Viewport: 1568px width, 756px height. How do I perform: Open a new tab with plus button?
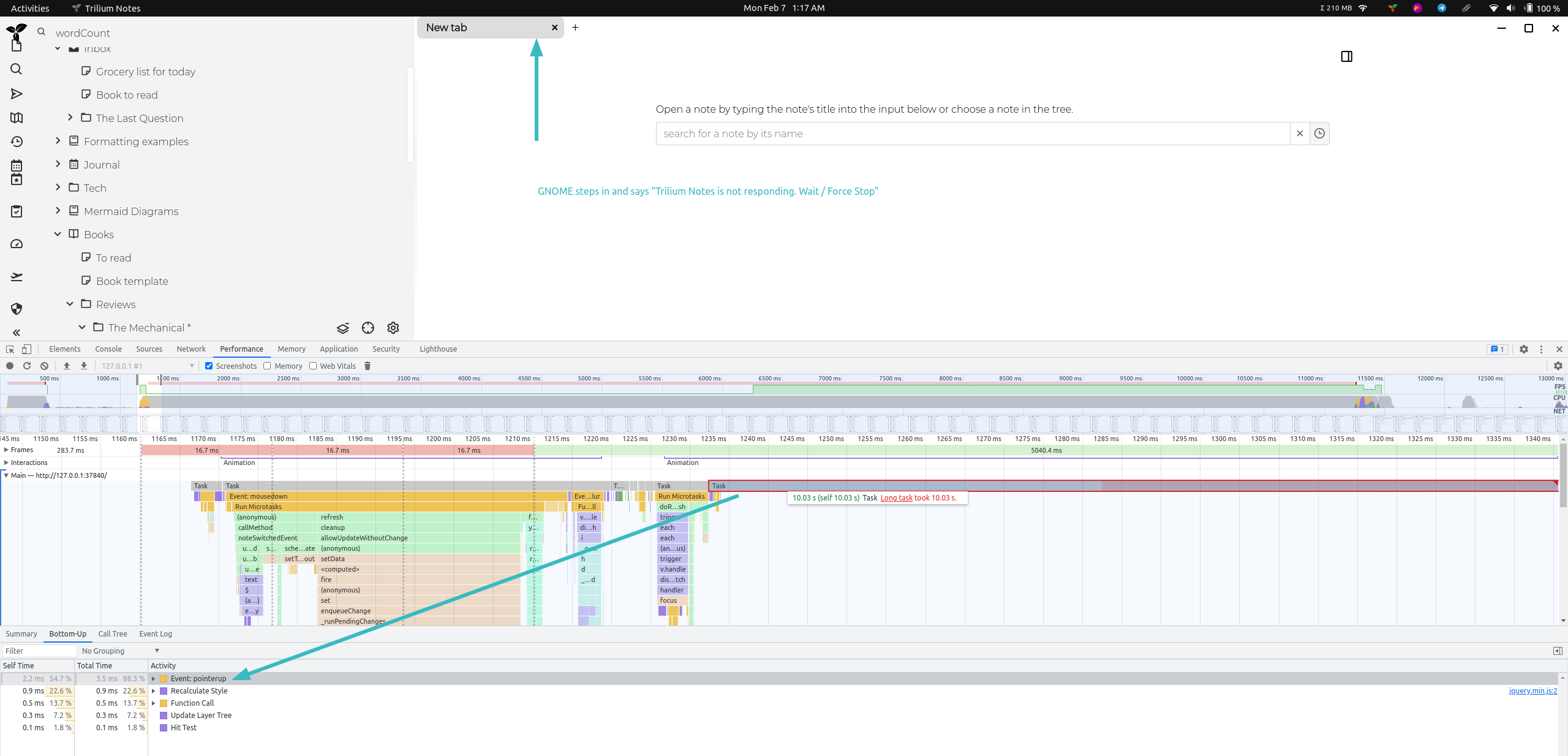click(x=575, y=28)
